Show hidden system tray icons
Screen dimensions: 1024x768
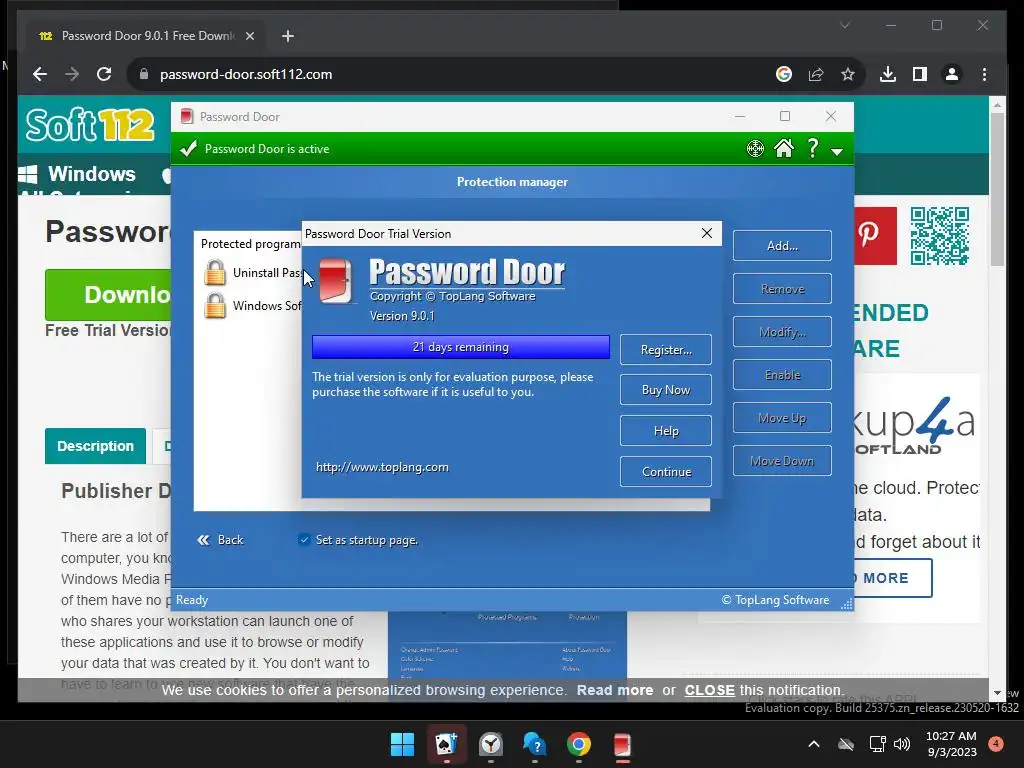pos(814,744)
